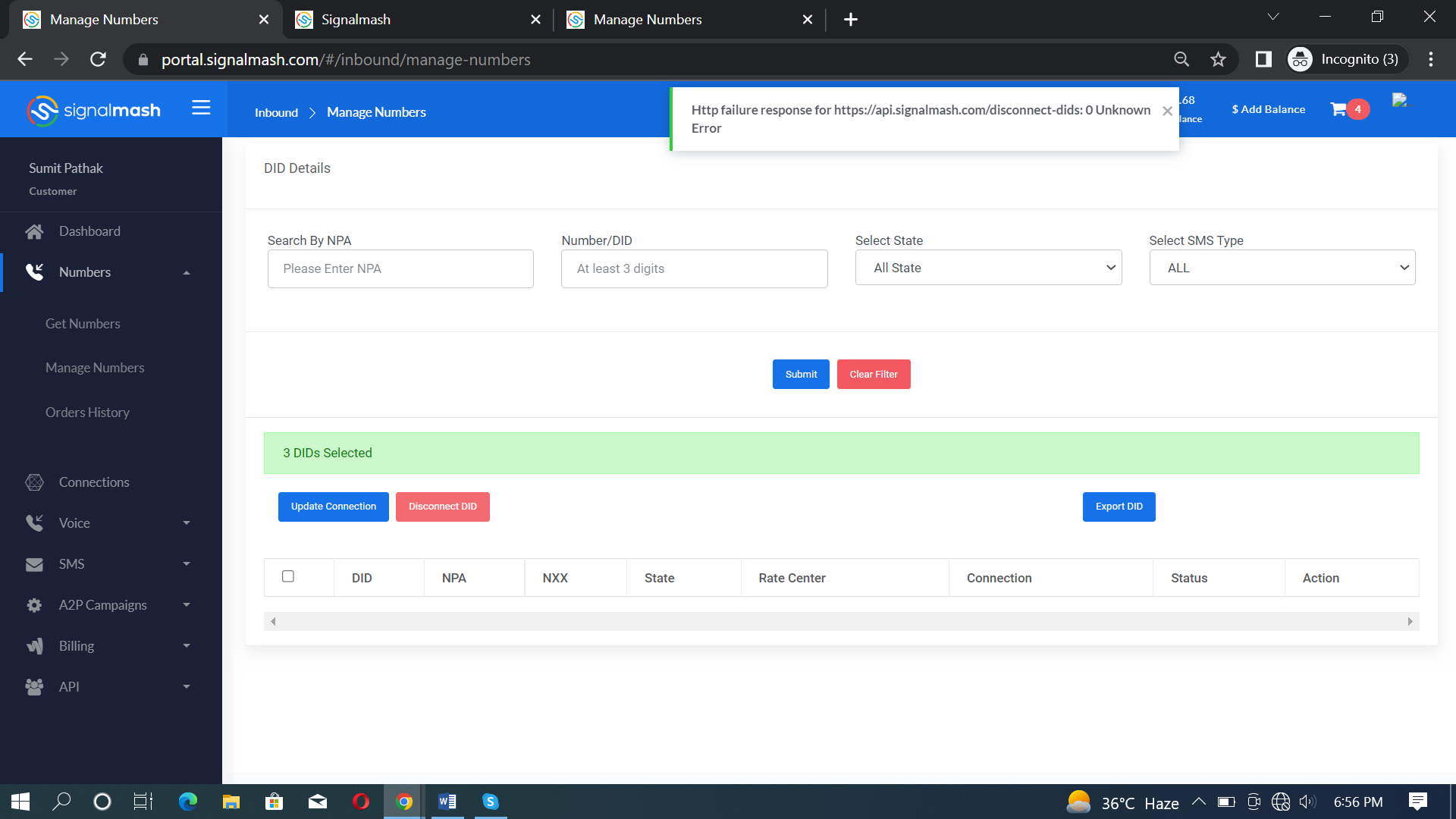
Task: Collapse the Numbers submenu arrow
Action: [187, 273]
